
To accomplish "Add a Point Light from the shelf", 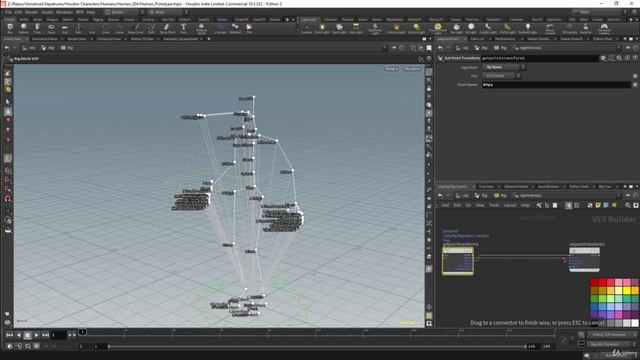I will pyautogui.click(x=322, y=29).
